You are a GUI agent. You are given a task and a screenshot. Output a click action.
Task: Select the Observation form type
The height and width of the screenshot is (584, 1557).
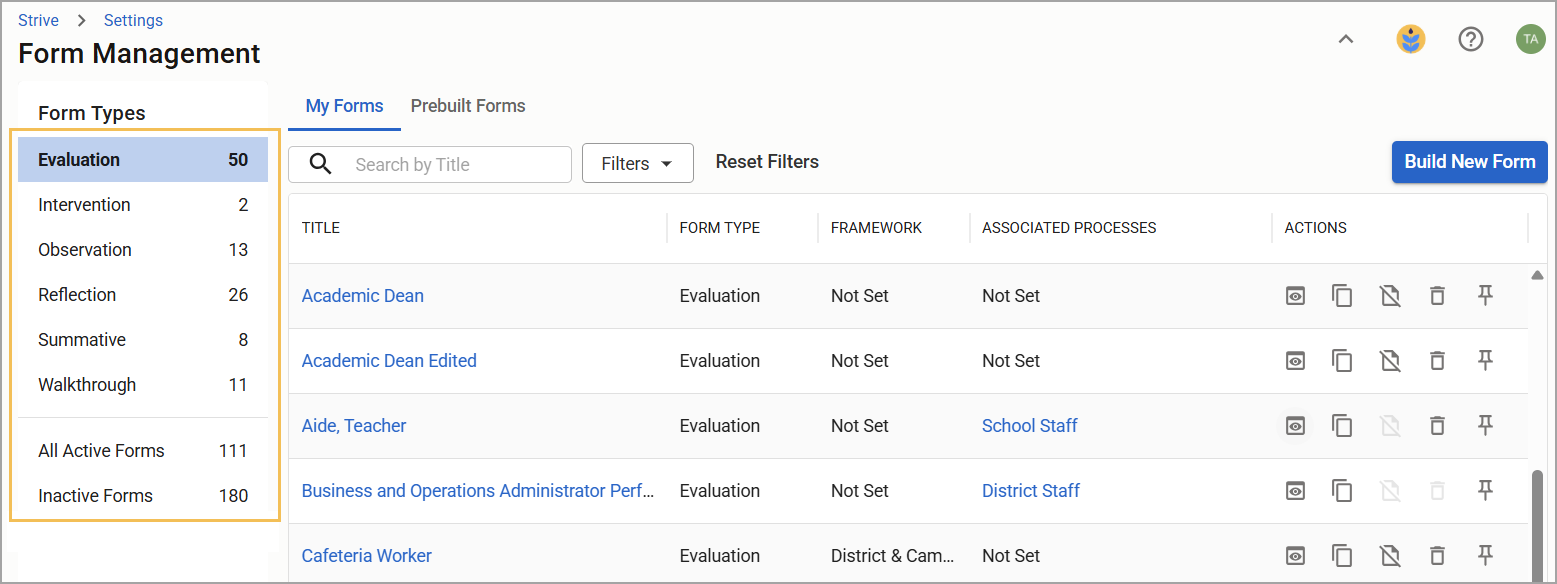pos(143,250)
